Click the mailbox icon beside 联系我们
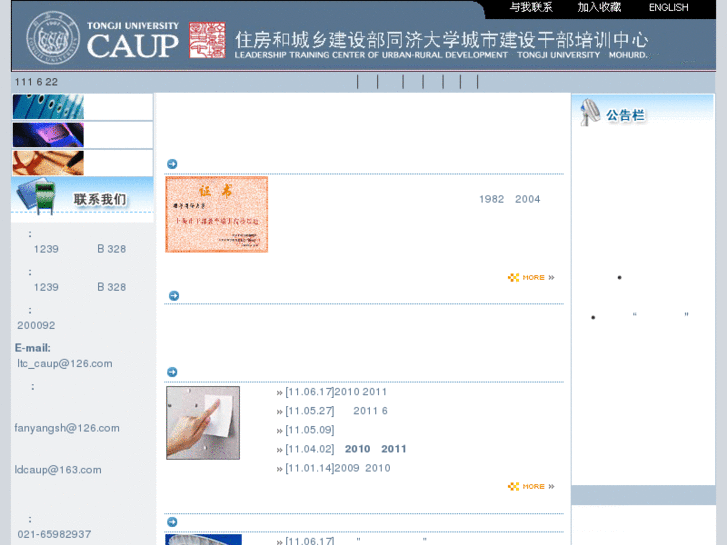Screen dimensions: 727x545 coord(36,197)
